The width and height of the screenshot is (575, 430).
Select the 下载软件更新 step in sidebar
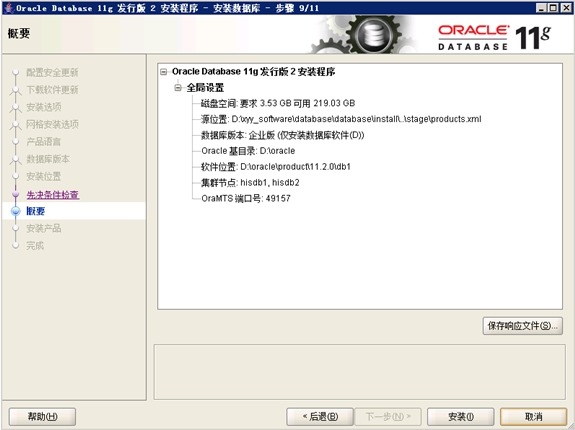tap(52, 90)
